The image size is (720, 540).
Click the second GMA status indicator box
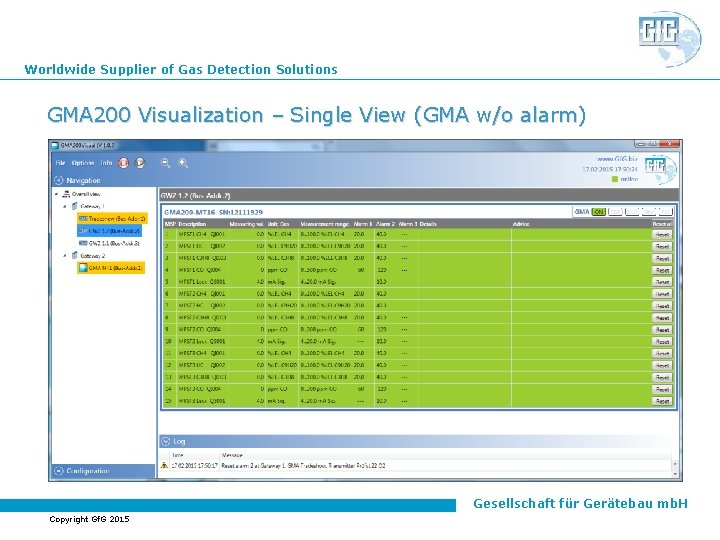point(615,212)
